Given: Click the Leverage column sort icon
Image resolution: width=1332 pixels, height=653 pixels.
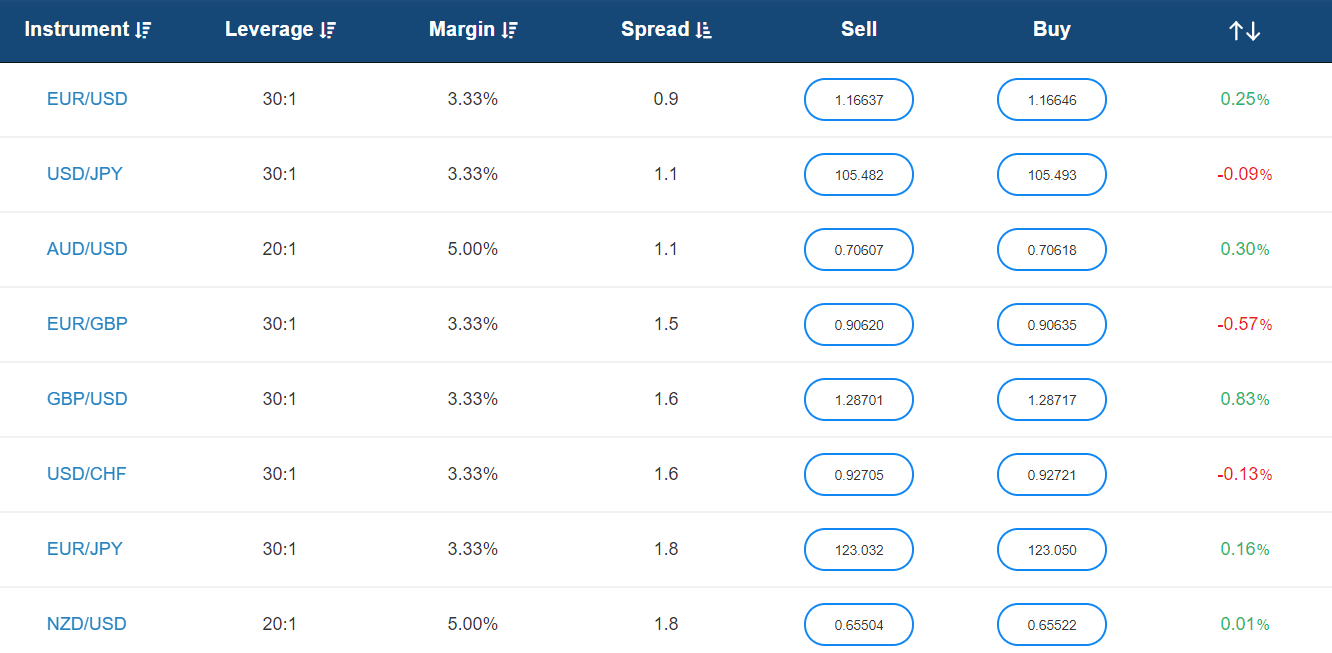Looking at the screenshot, I should coord(327,30).
